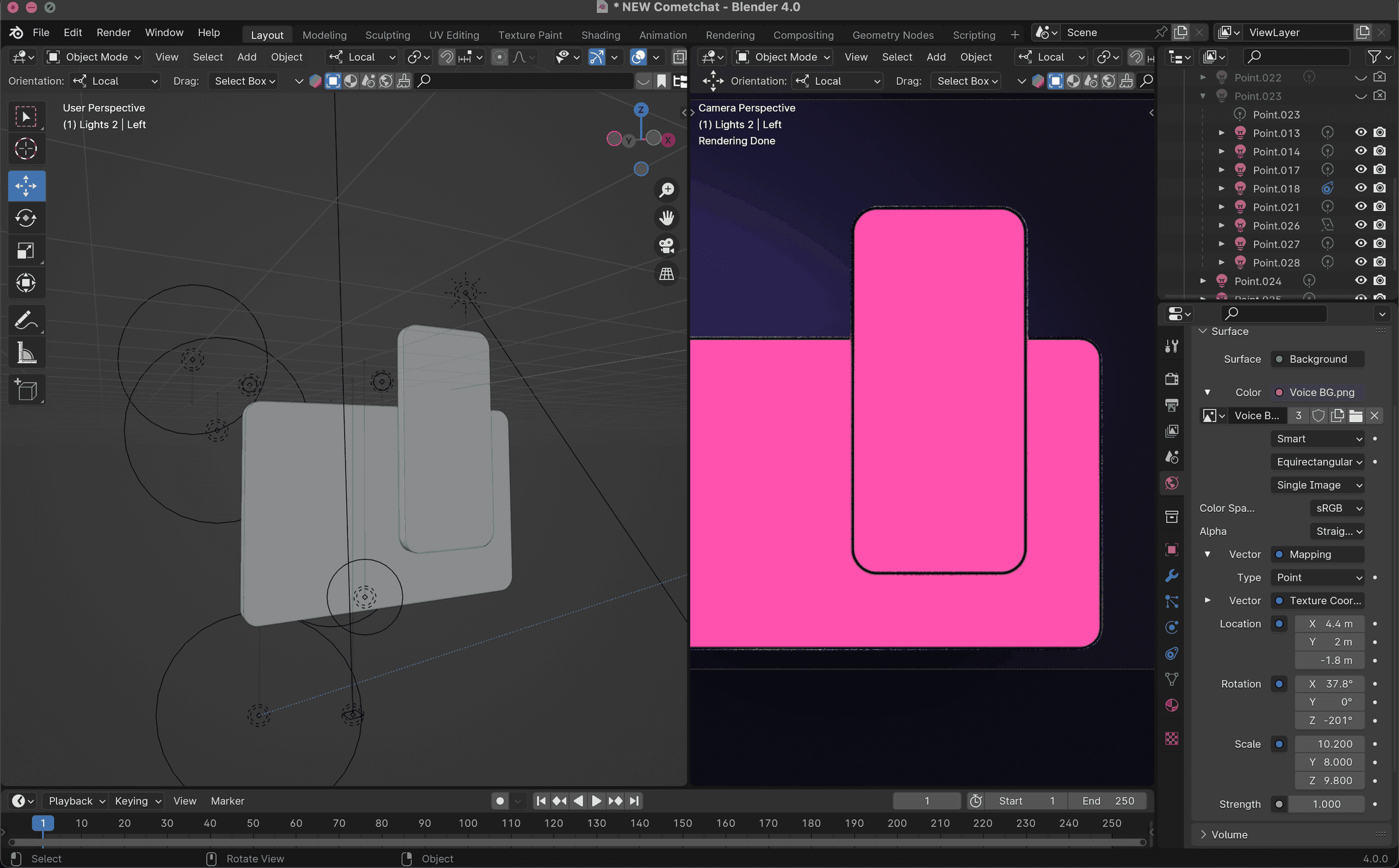Pick the Measure tool
Image resolution: width=1399 pixels, height=868 pixels.
point(26,353)
